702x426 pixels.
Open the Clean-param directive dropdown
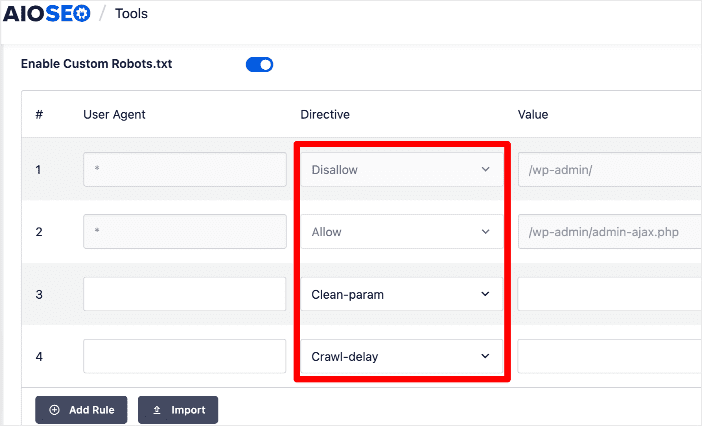(402, 294)
